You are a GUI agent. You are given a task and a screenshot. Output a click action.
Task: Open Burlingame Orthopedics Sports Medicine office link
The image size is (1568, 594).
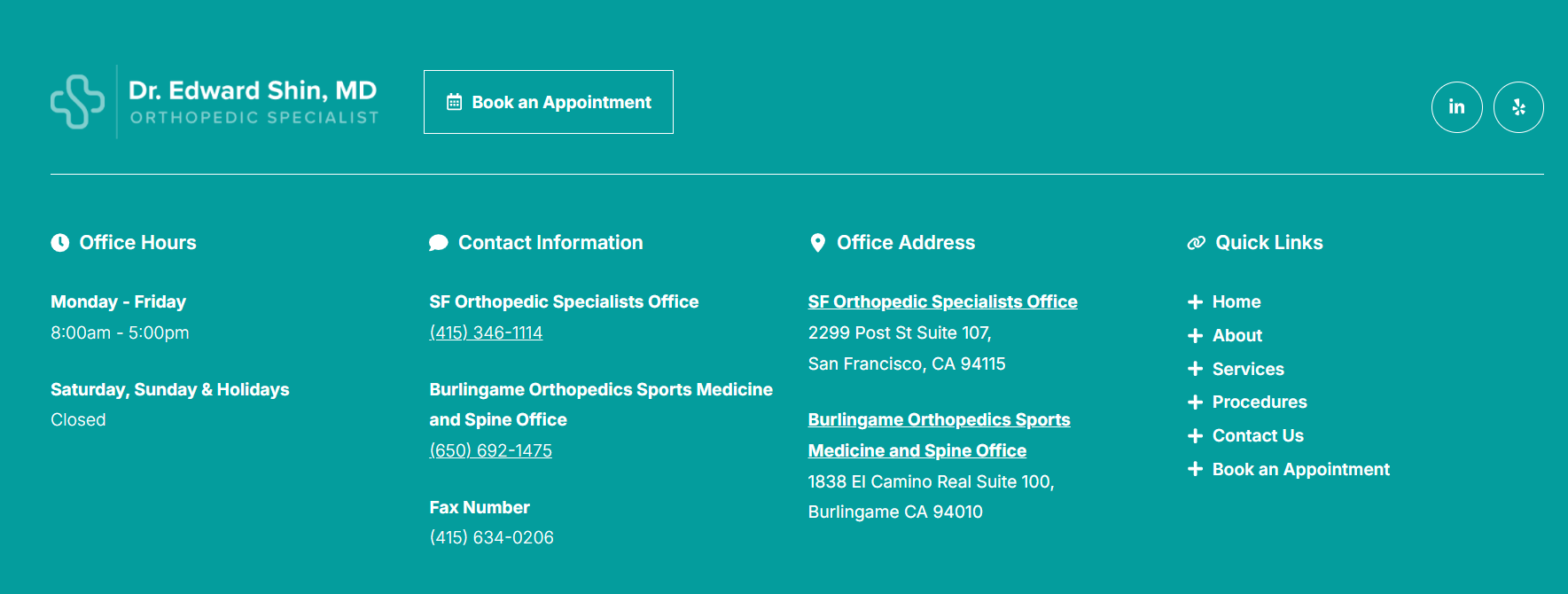pos(939,434)
